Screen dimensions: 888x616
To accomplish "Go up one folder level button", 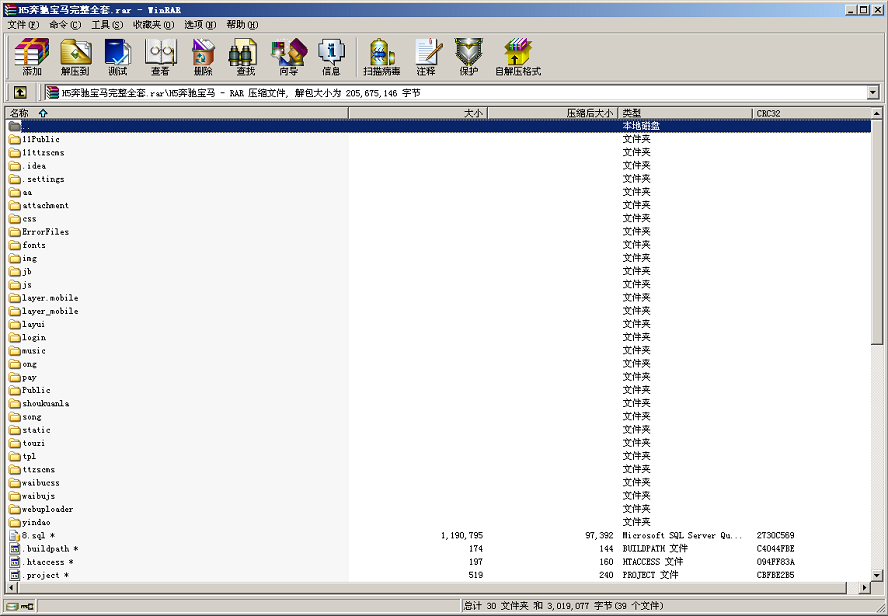I will click(20, 93).
